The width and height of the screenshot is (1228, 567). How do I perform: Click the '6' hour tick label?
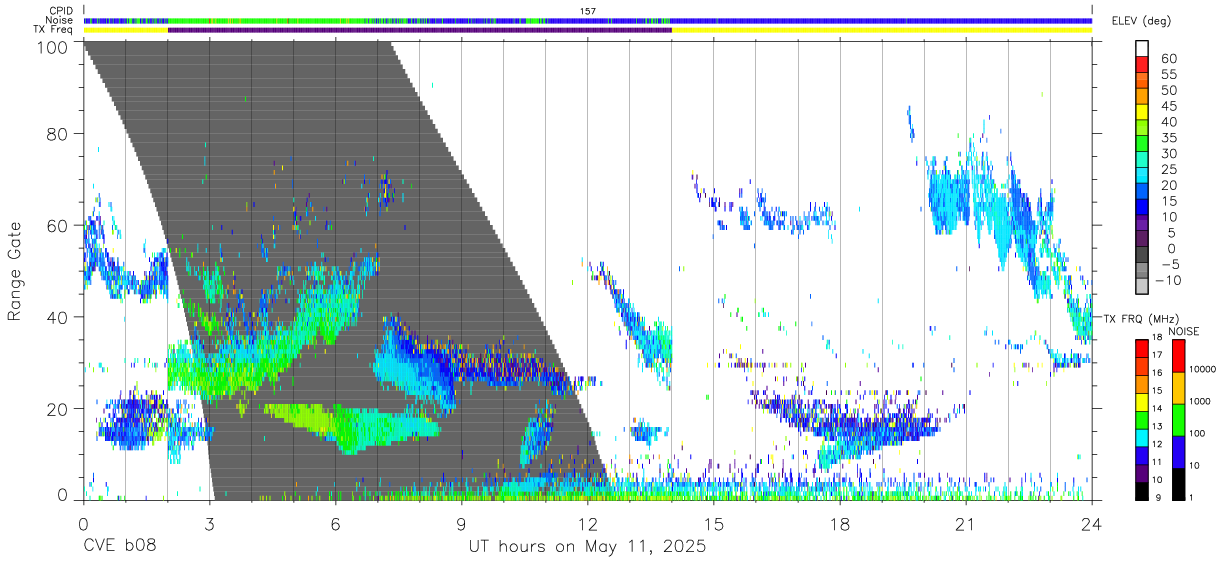(336, 524)
